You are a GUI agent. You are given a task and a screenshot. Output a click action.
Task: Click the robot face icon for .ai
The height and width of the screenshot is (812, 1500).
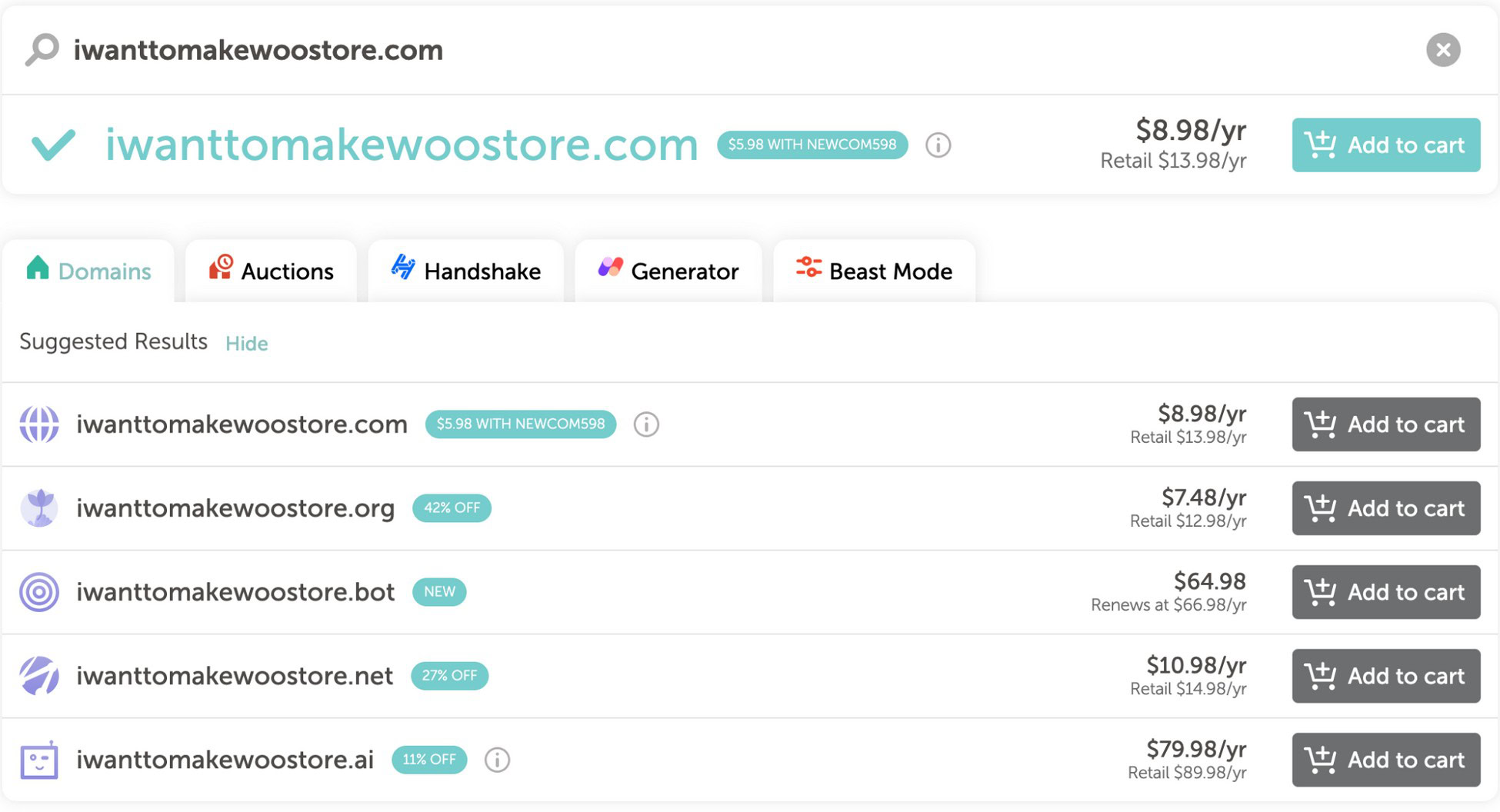[39, 760]
